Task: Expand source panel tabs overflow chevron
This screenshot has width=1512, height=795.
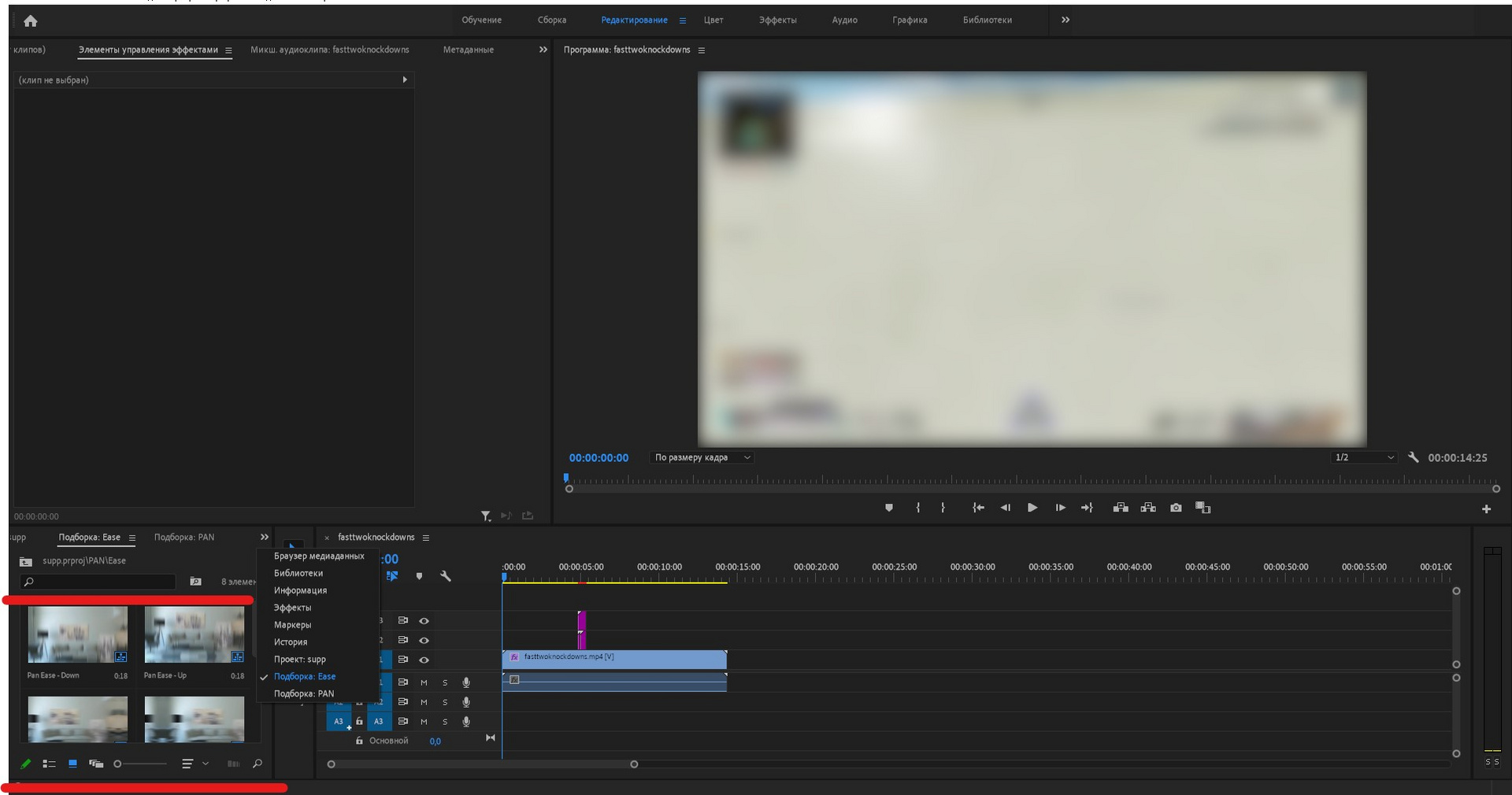Action: point(543,50)
